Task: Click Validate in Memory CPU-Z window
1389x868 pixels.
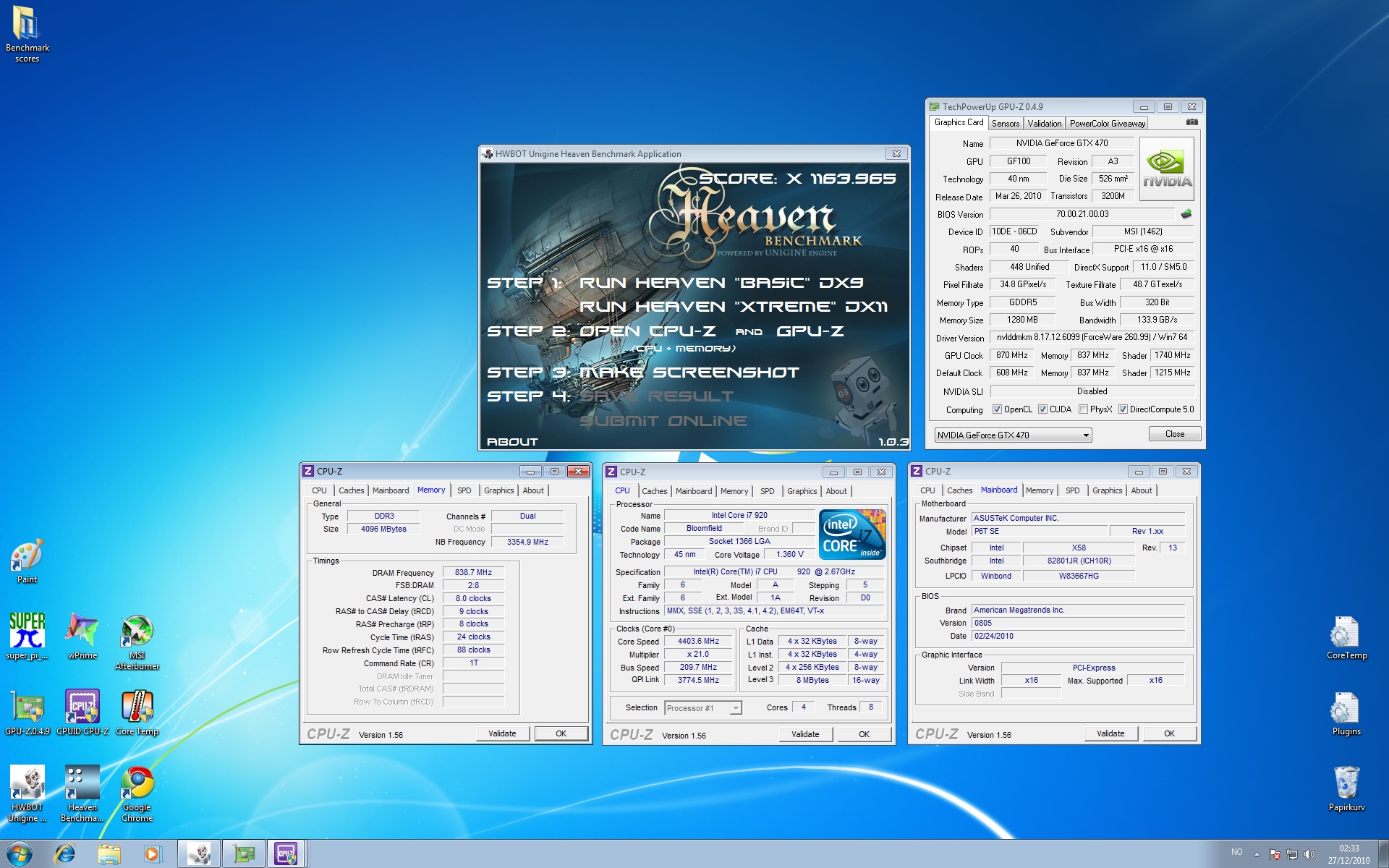Action: (x=502, y=733)
